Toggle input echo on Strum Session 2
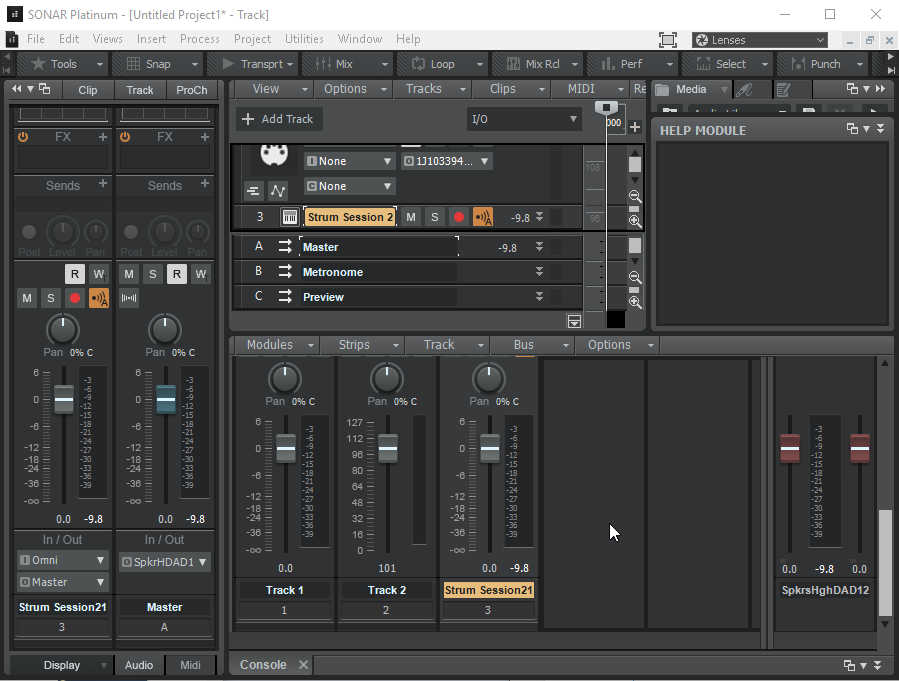This screenshot has height=681, width=899. 483,217
